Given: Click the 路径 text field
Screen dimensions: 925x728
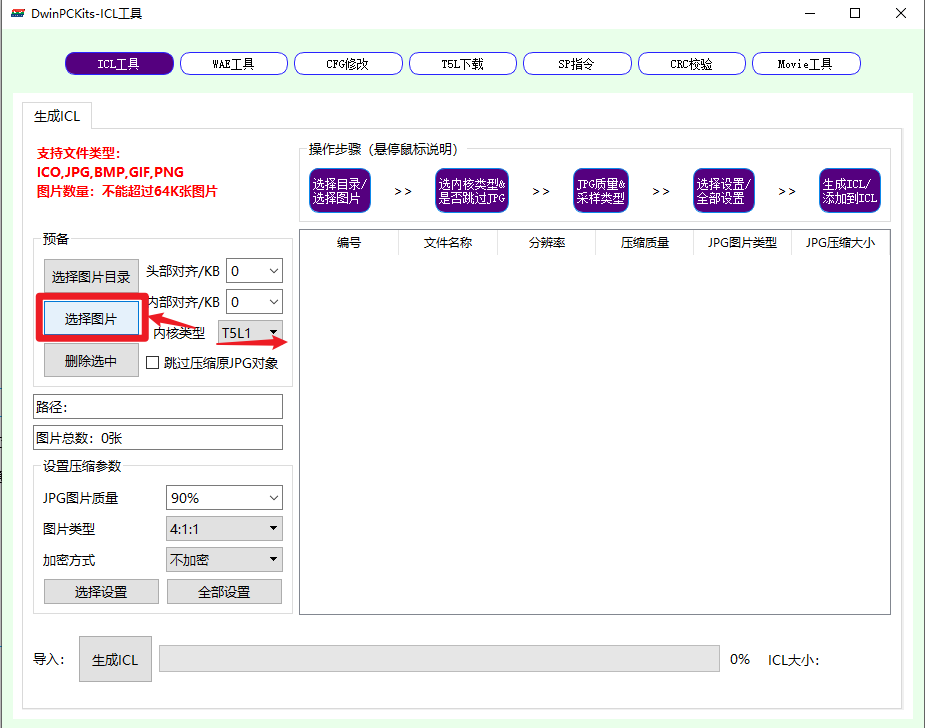Looking at the screenshot, I should 158,406.
